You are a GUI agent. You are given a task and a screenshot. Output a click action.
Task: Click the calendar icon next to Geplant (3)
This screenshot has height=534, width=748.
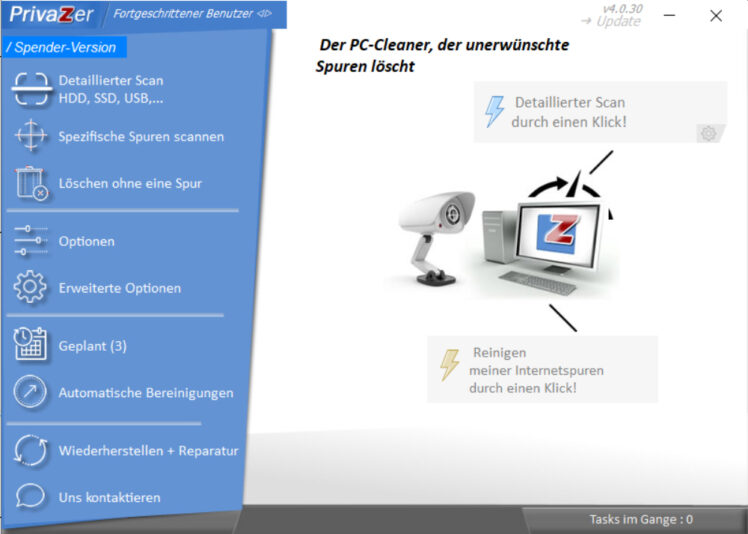[31, 345]
